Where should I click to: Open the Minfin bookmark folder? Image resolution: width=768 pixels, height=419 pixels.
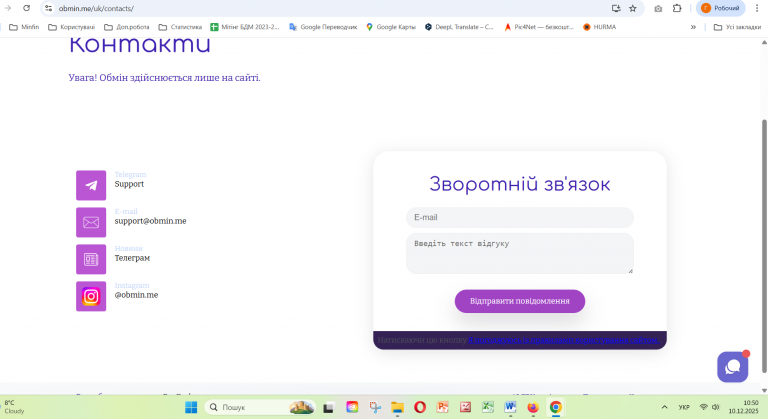[24, 27]
